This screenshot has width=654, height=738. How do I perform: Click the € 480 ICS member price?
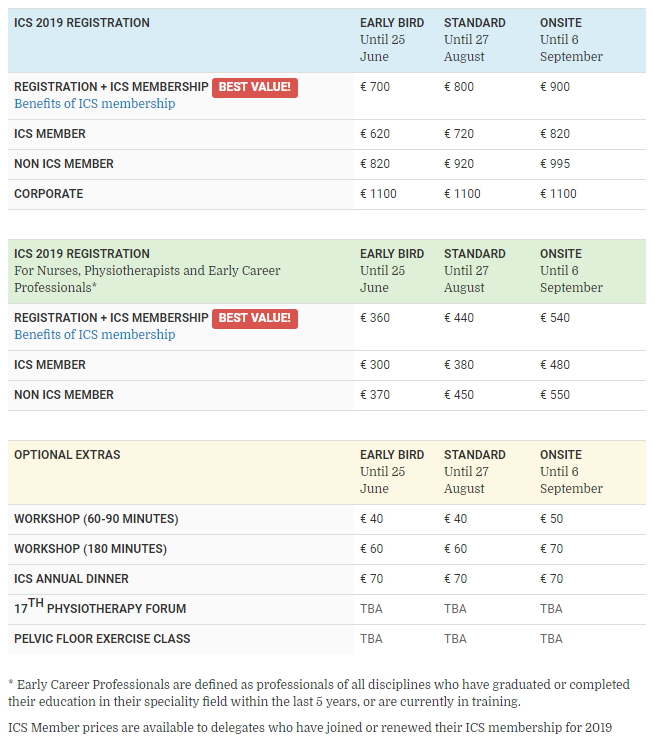[x=555, y=365]
